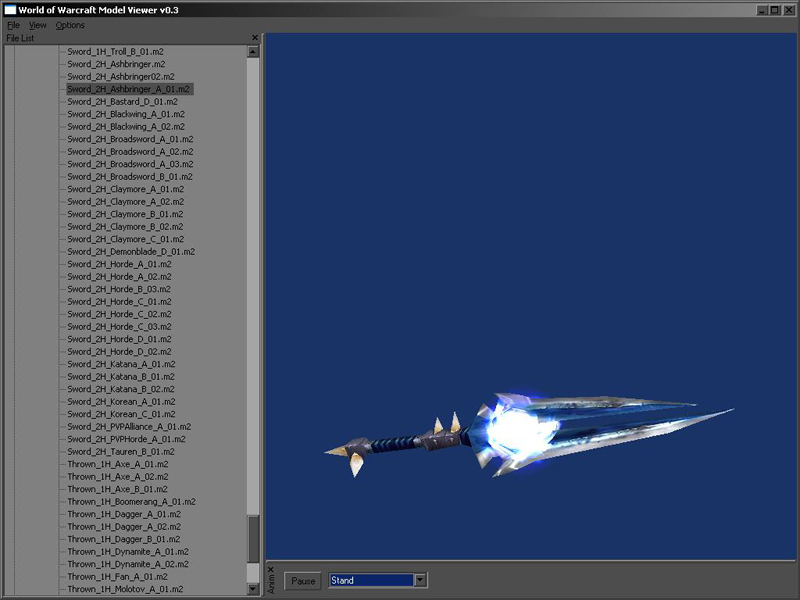This screenshot has width=800, height=600.
Task: Select Sword_2H_Tauren_B_01.m2
Action: pyautogui.click(x=121, y=452)
